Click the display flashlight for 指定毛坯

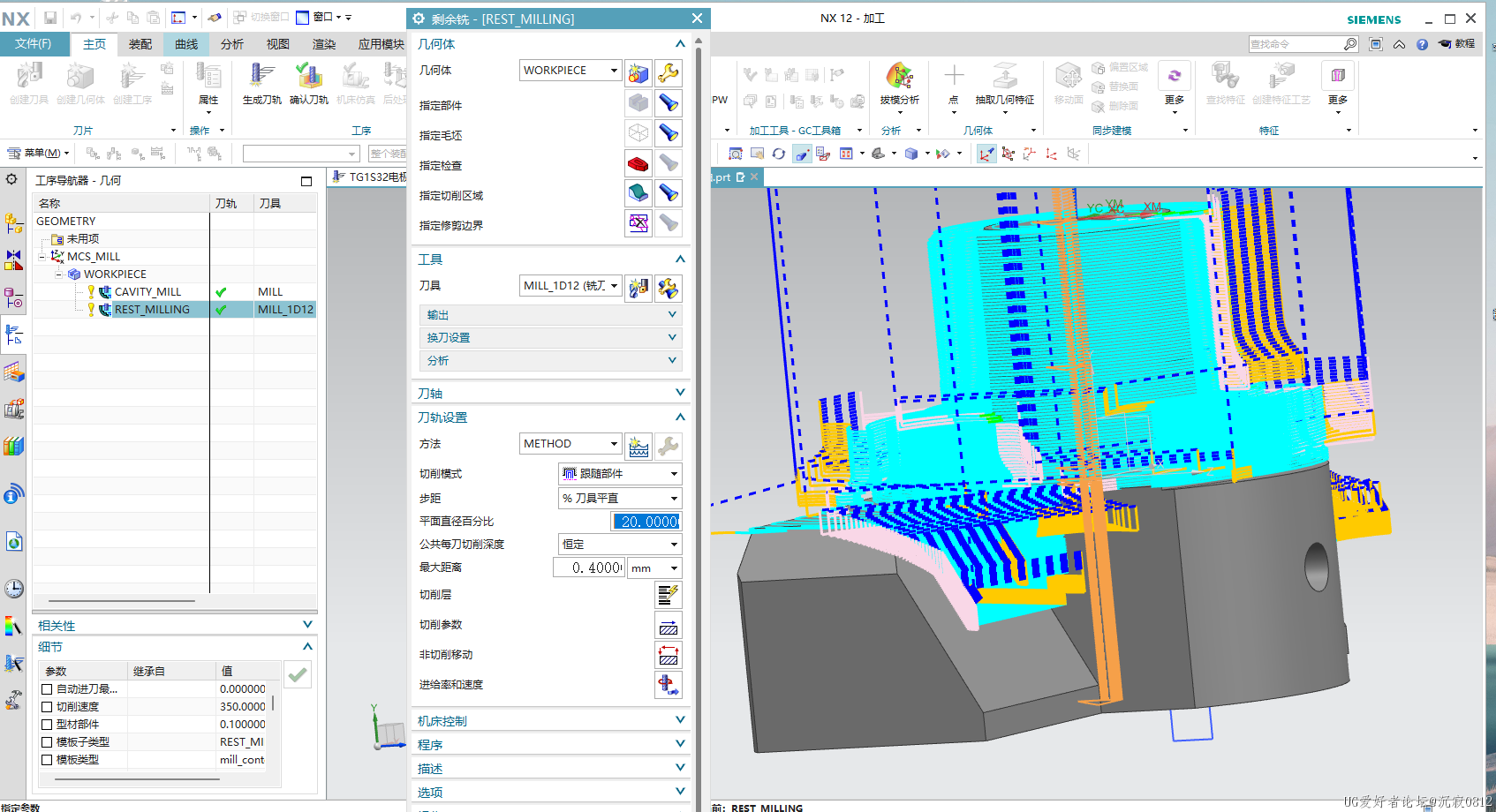669,133
